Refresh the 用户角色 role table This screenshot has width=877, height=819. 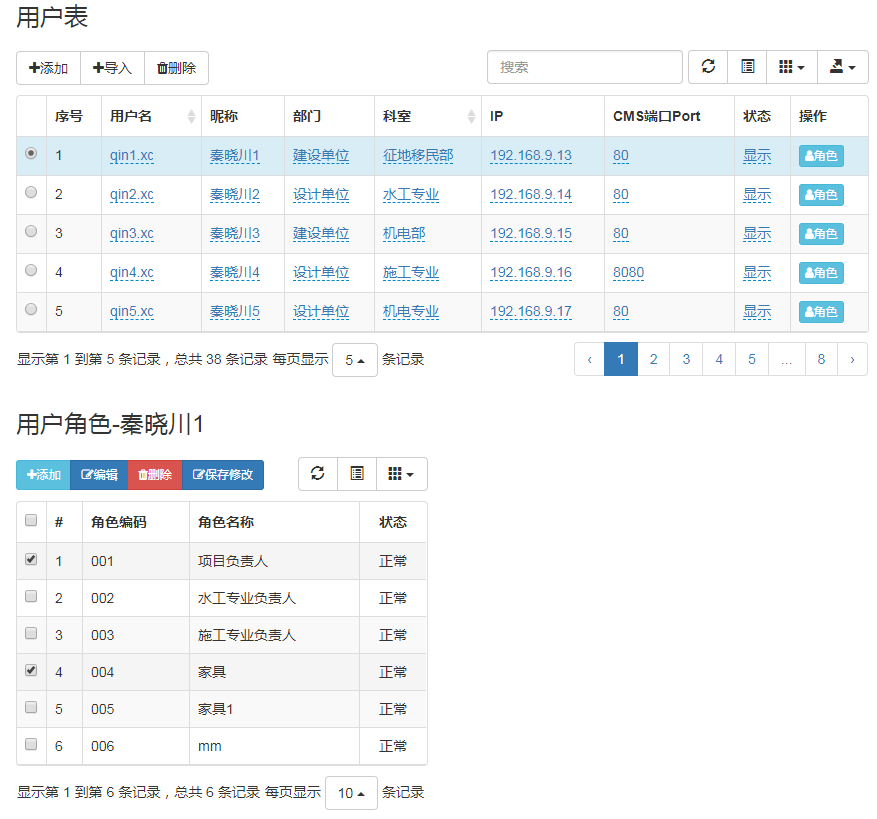point(317,474)
